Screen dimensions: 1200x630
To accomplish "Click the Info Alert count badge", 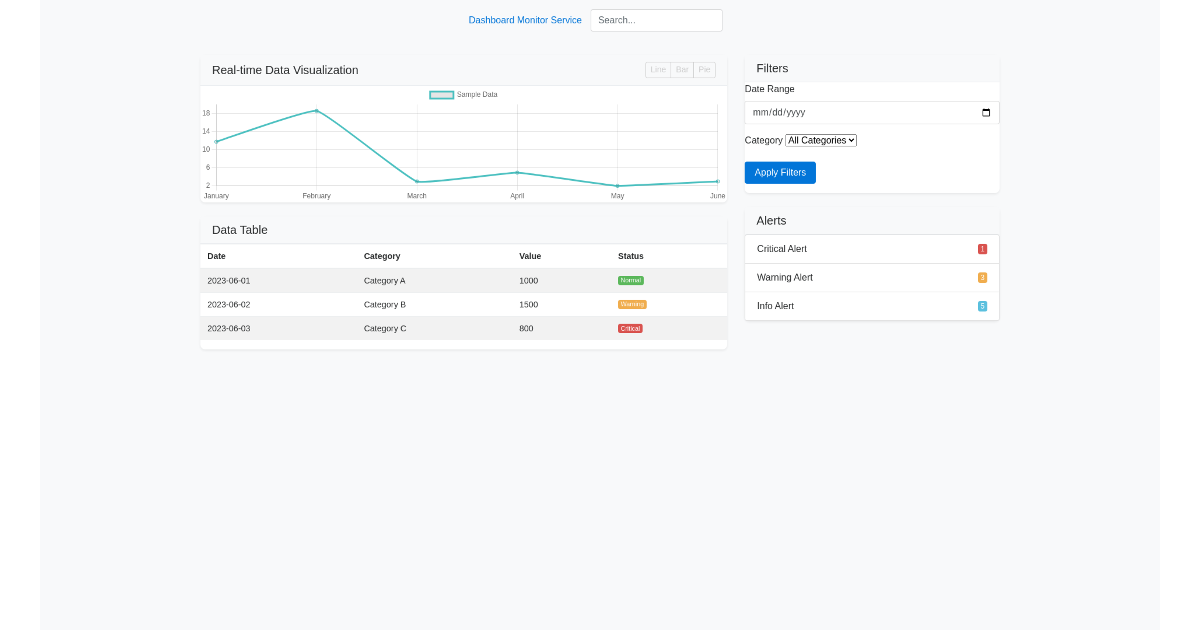I will (x=981, y=306).
